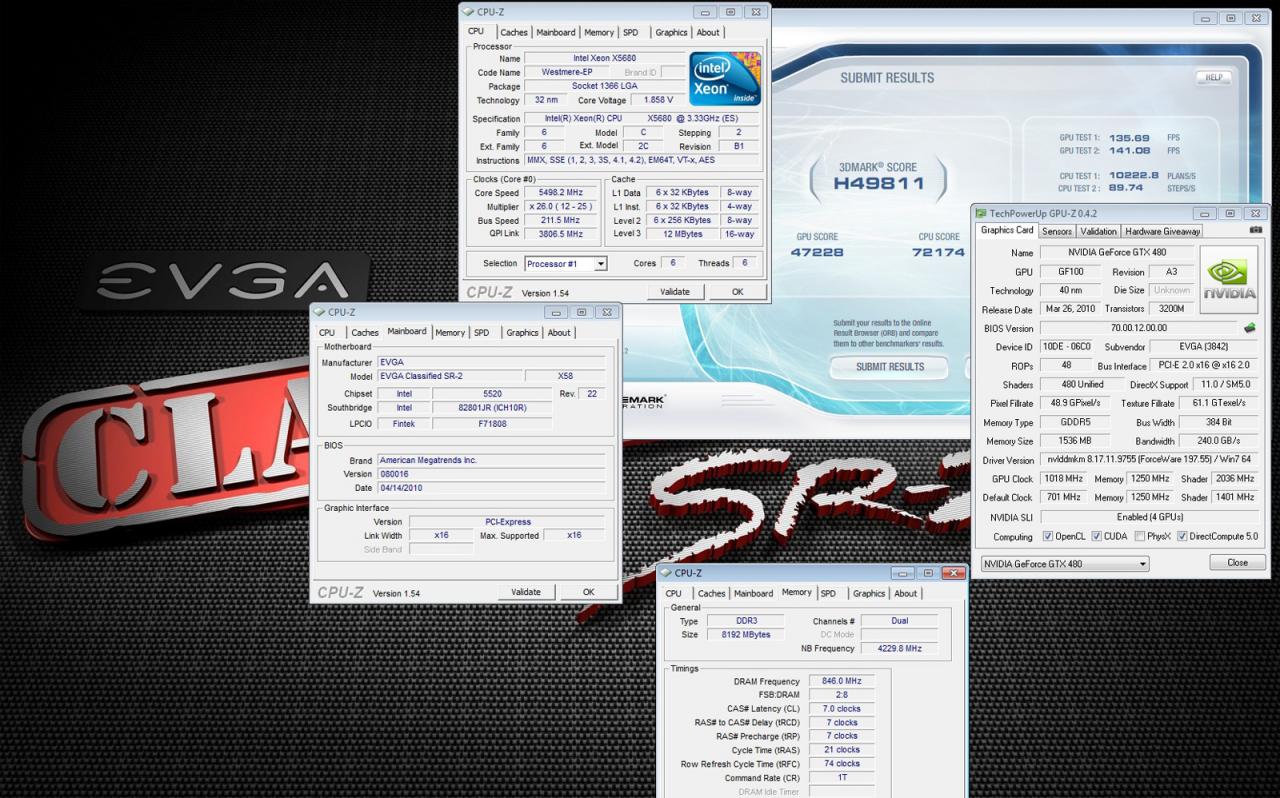This screenshot has width=1280, height=798.
Task: Toggle the DirectCompute 5.0 checkbox
Action: point(1182,536)
